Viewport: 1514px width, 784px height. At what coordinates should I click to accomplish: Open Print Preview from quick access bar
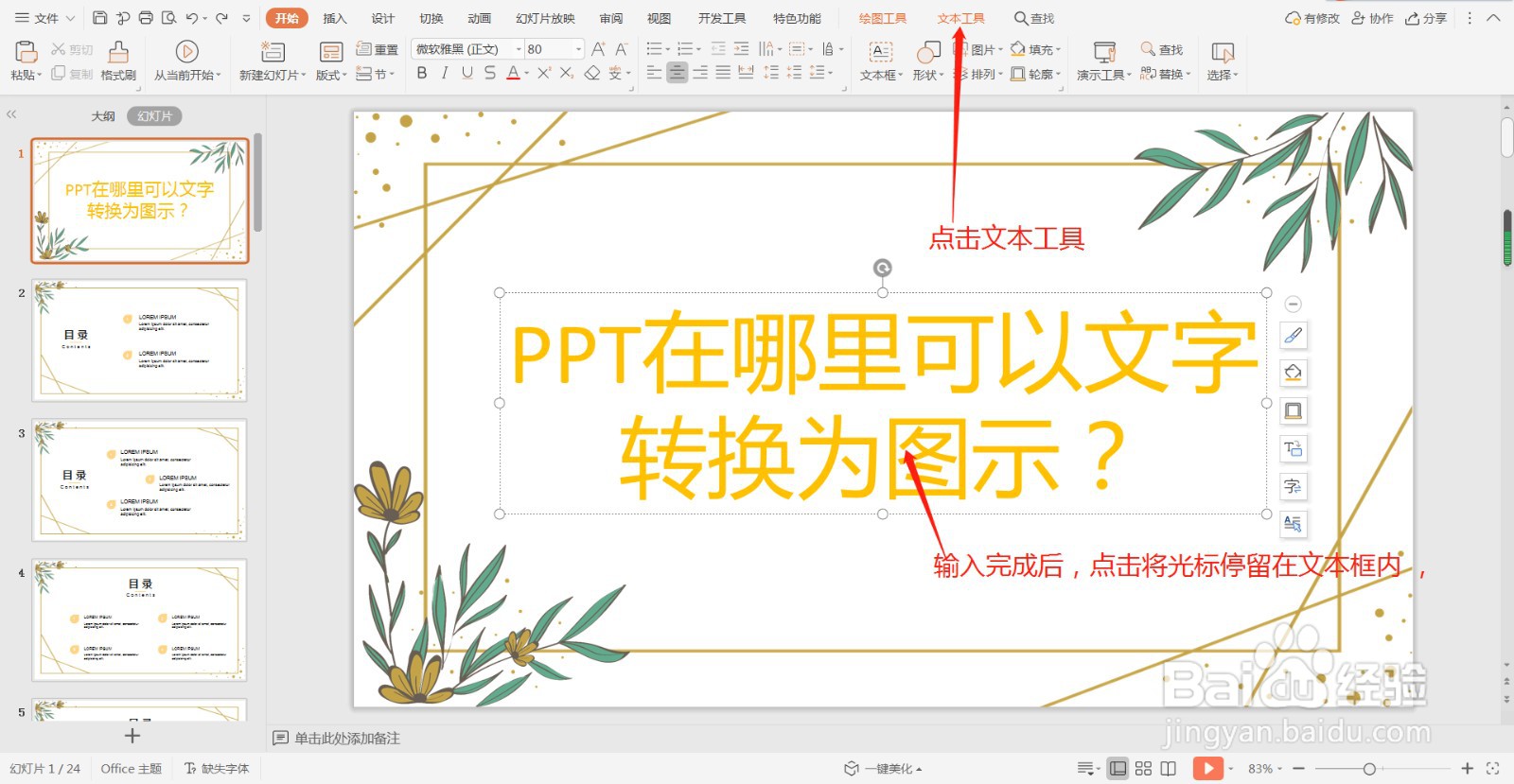coord(168,18)
